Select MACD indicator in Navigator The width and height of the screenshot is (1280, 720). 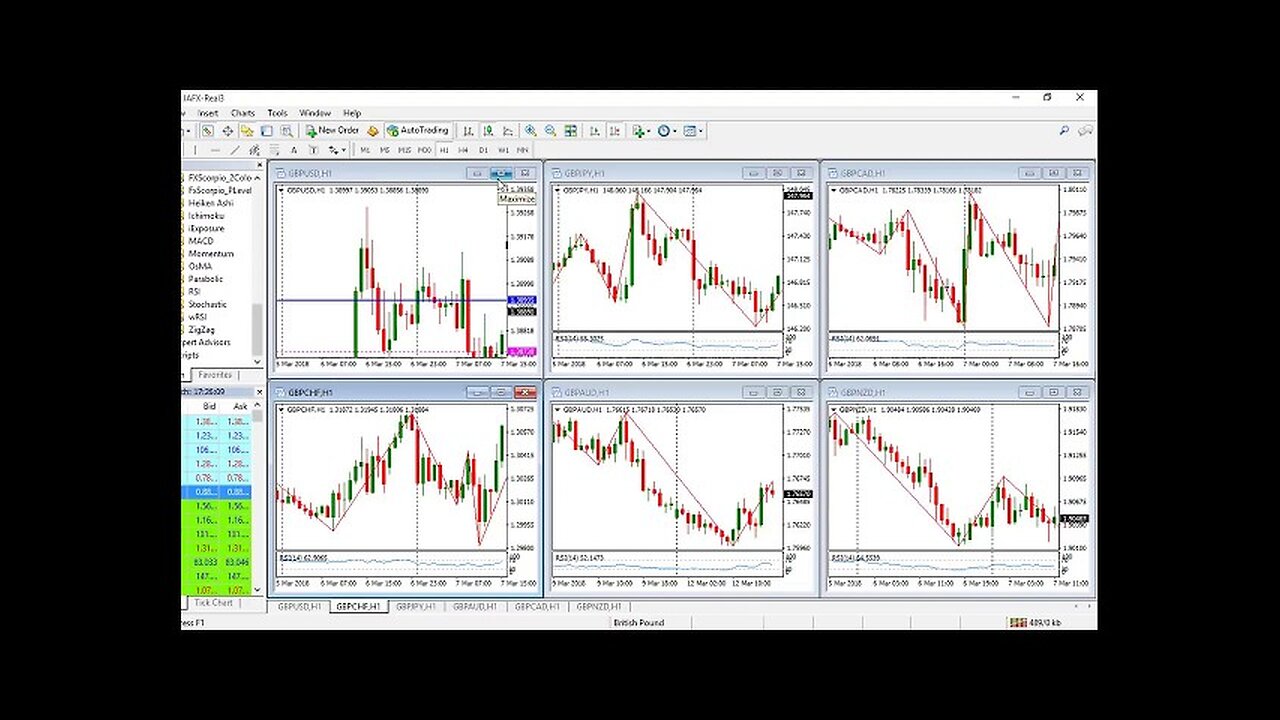[x=200, y=241]
